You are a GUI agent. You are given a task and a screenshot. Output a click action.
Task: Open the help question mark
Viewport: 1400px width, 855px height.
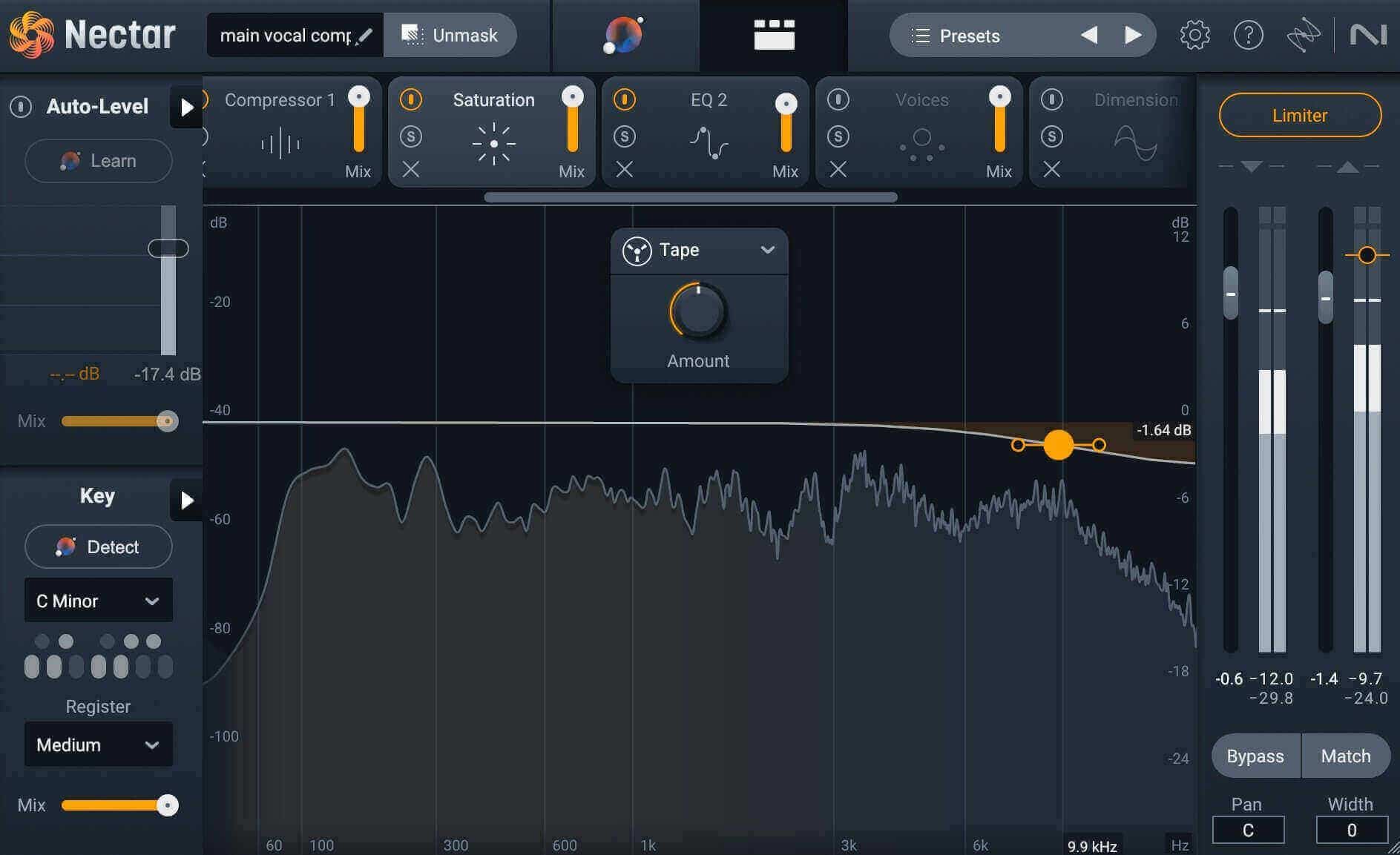pos(1249,35)
